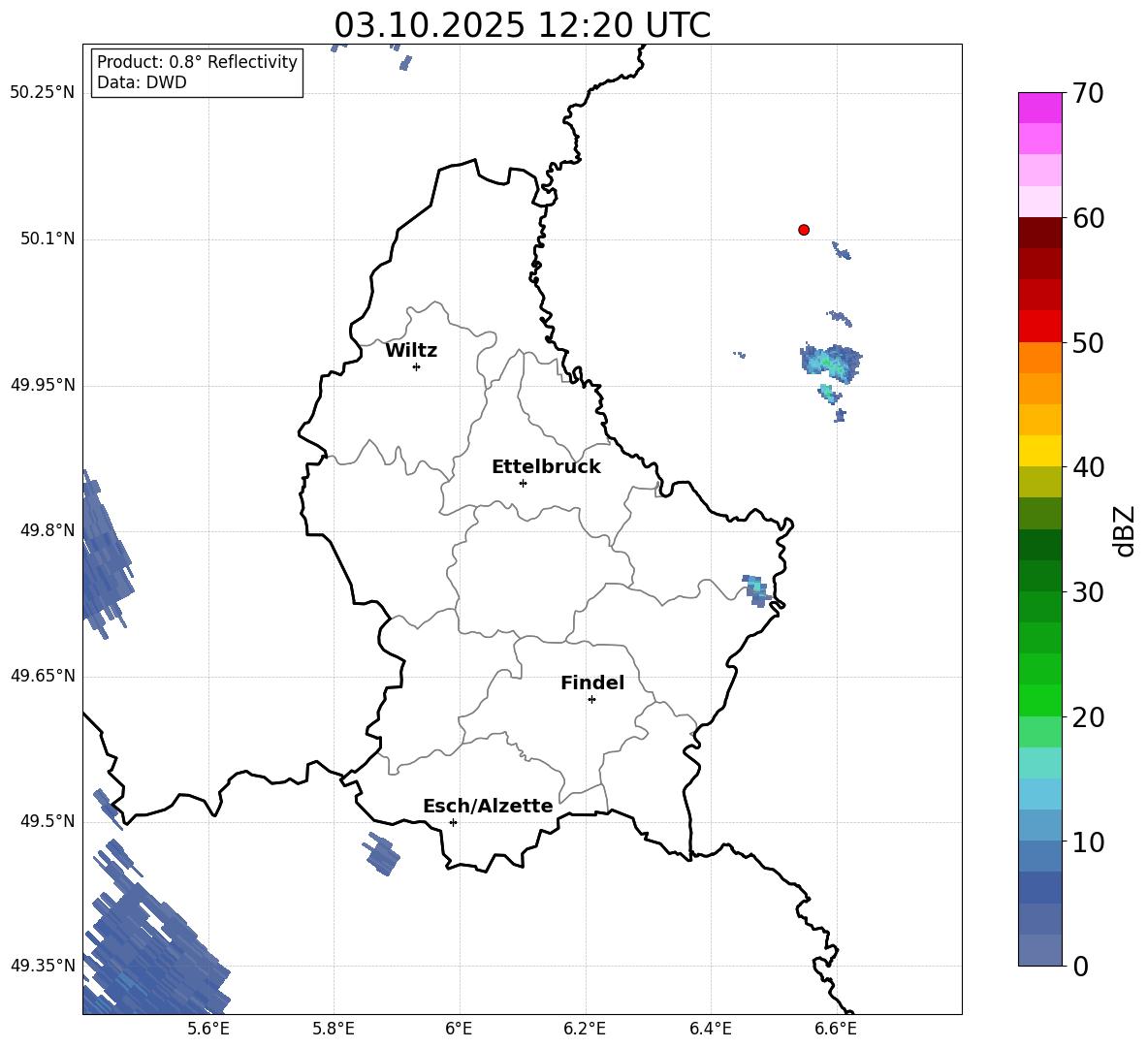Click the Wiltz station cross marker
1148x1048 pixels.
[417, 366]
